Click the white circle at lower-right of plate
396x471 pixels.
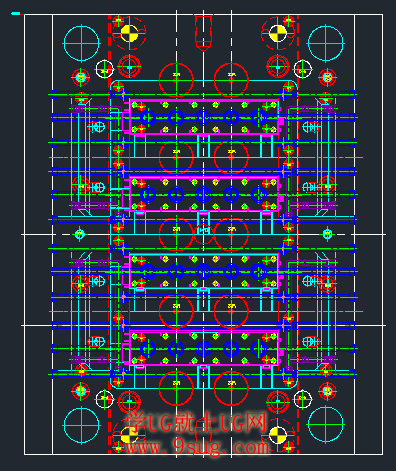coord(302,399)
